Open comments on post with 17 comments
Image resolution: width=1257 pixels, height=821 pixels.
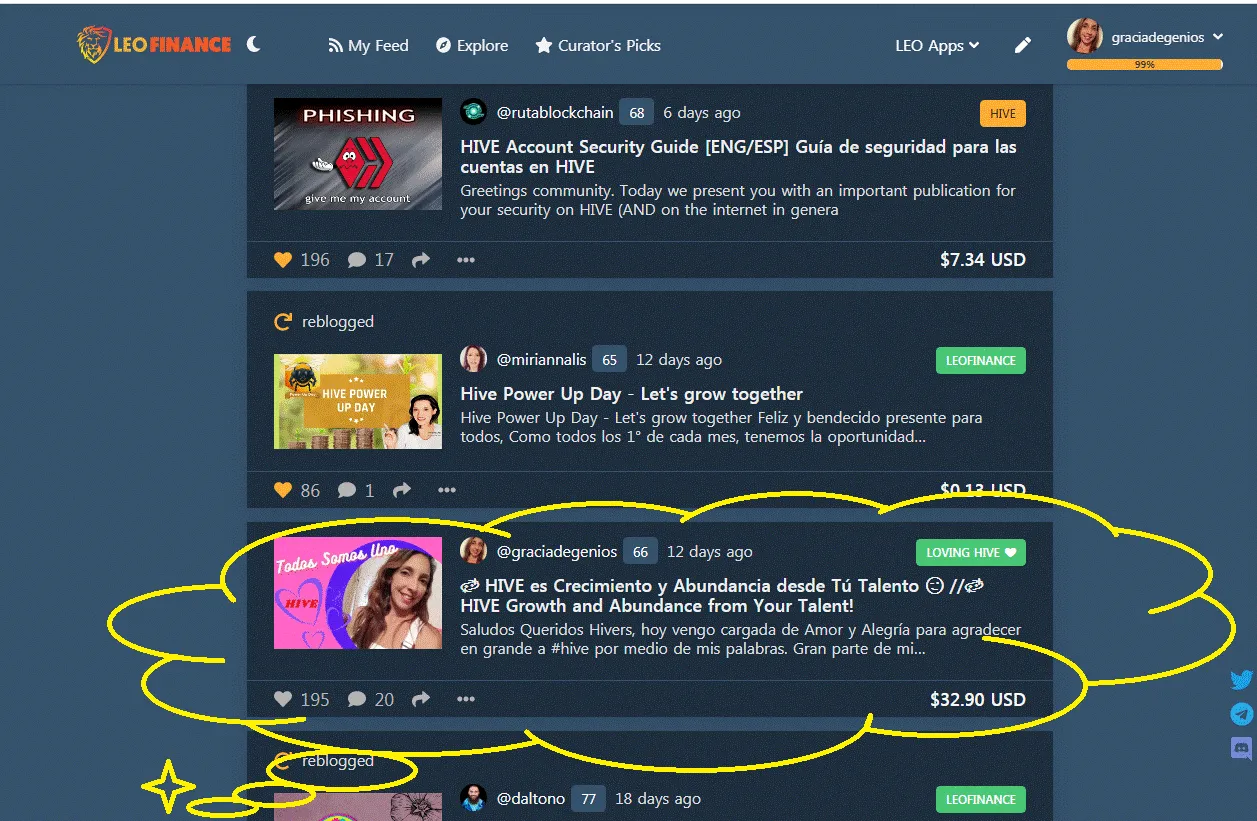tap(370, 260)
